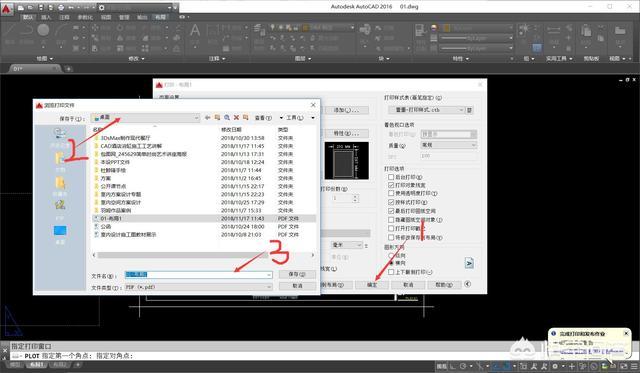Viewport: 640px width, 373px height.
Task: Click the plot style table edit icon
Action: (469, 110)
